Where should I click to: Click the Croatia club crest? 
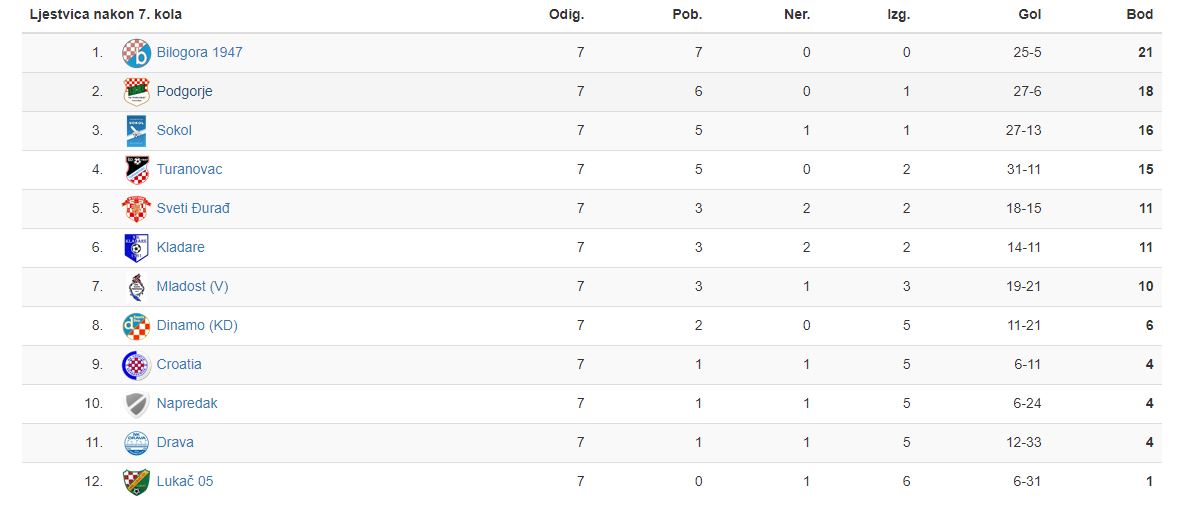tap(136, 365)
